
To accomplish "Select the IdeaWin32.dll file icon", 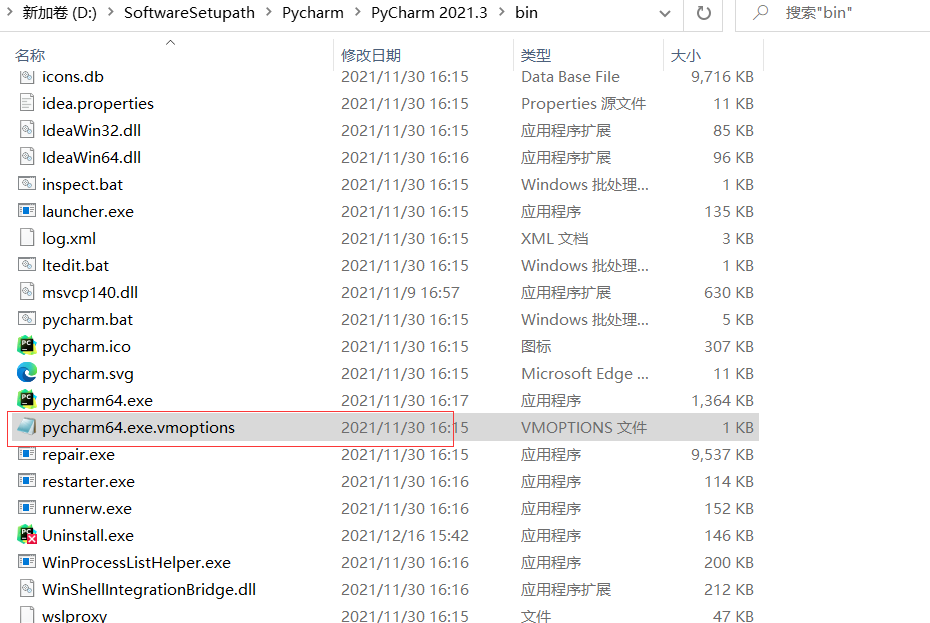I will [x=27, y=130].
